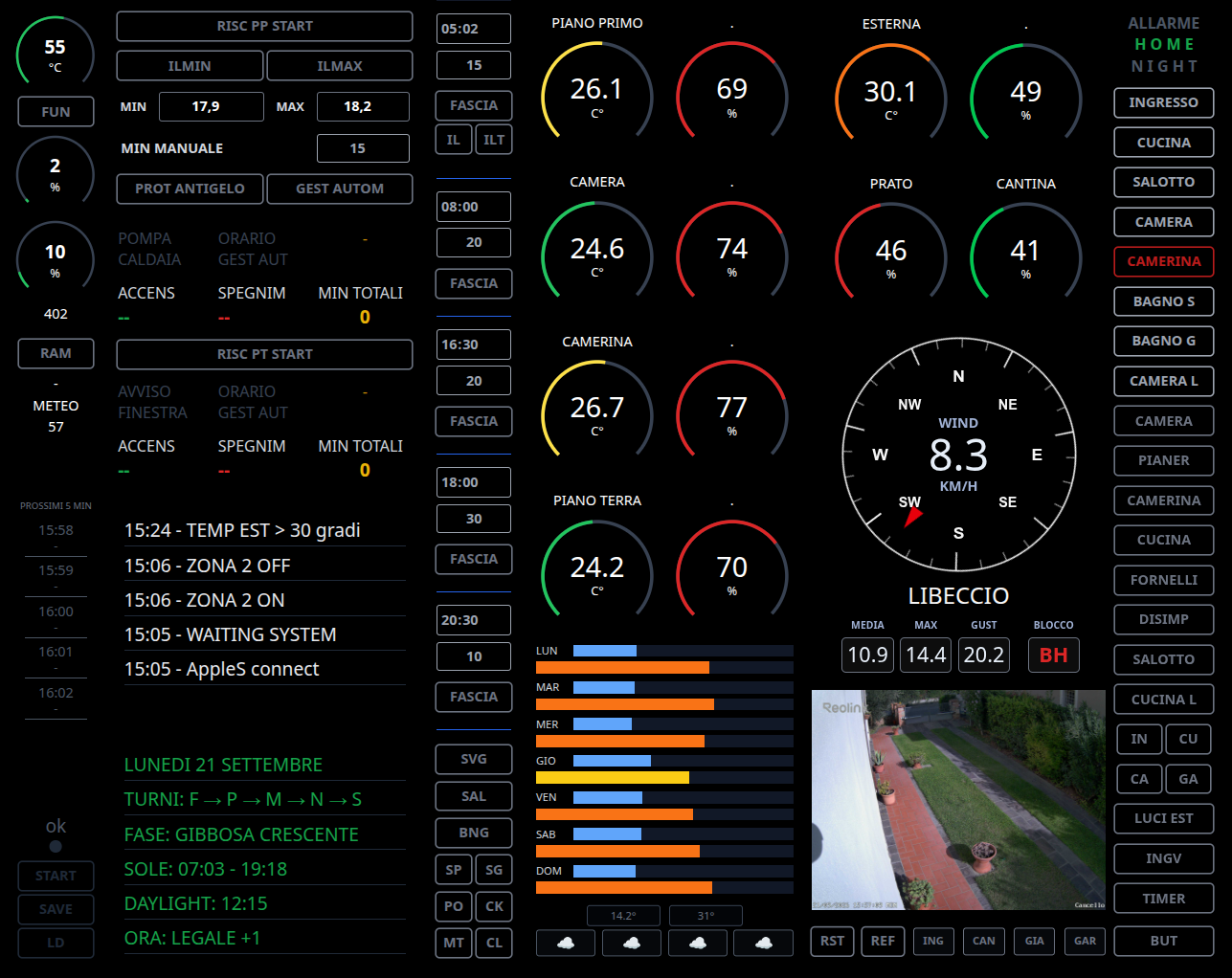Click the LUN orange temperature bar
Viewport: 1232px width, 978px height.
(622, 667)
